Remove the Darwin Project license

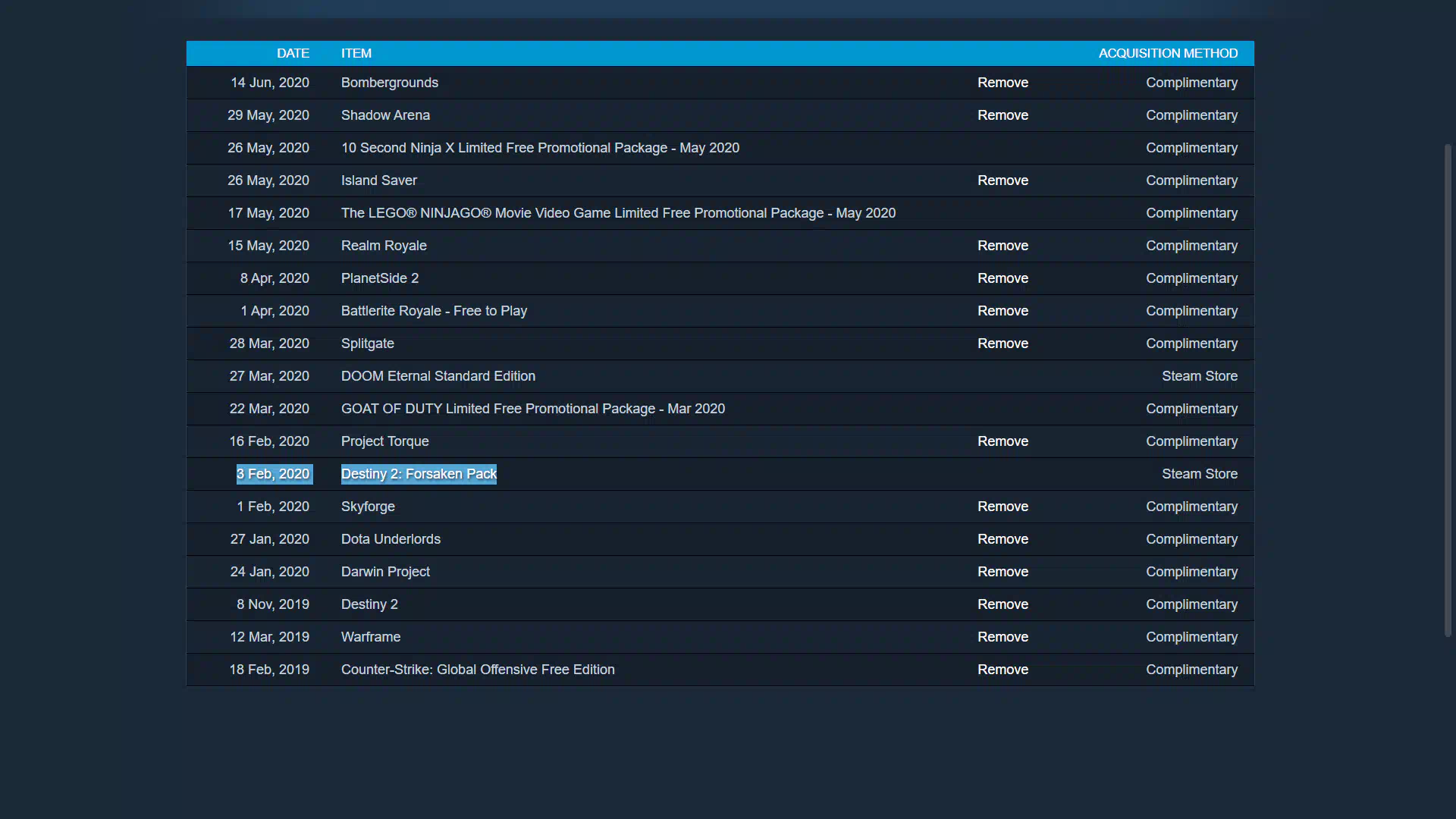coord(1003,572)
